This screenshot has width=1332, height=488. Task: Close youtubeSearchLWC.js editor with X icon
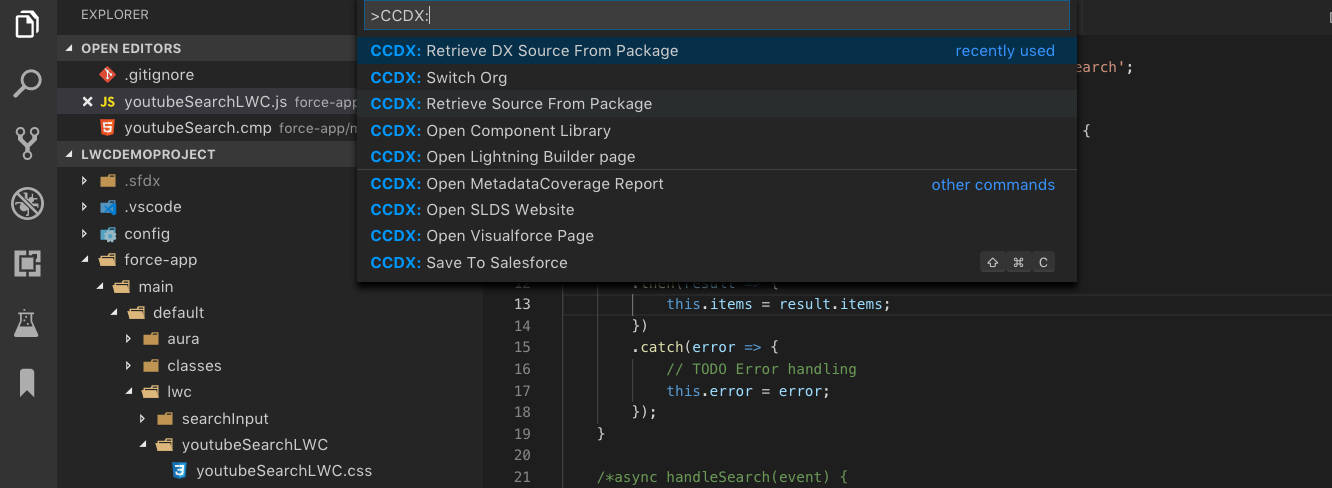coord(87,101)
